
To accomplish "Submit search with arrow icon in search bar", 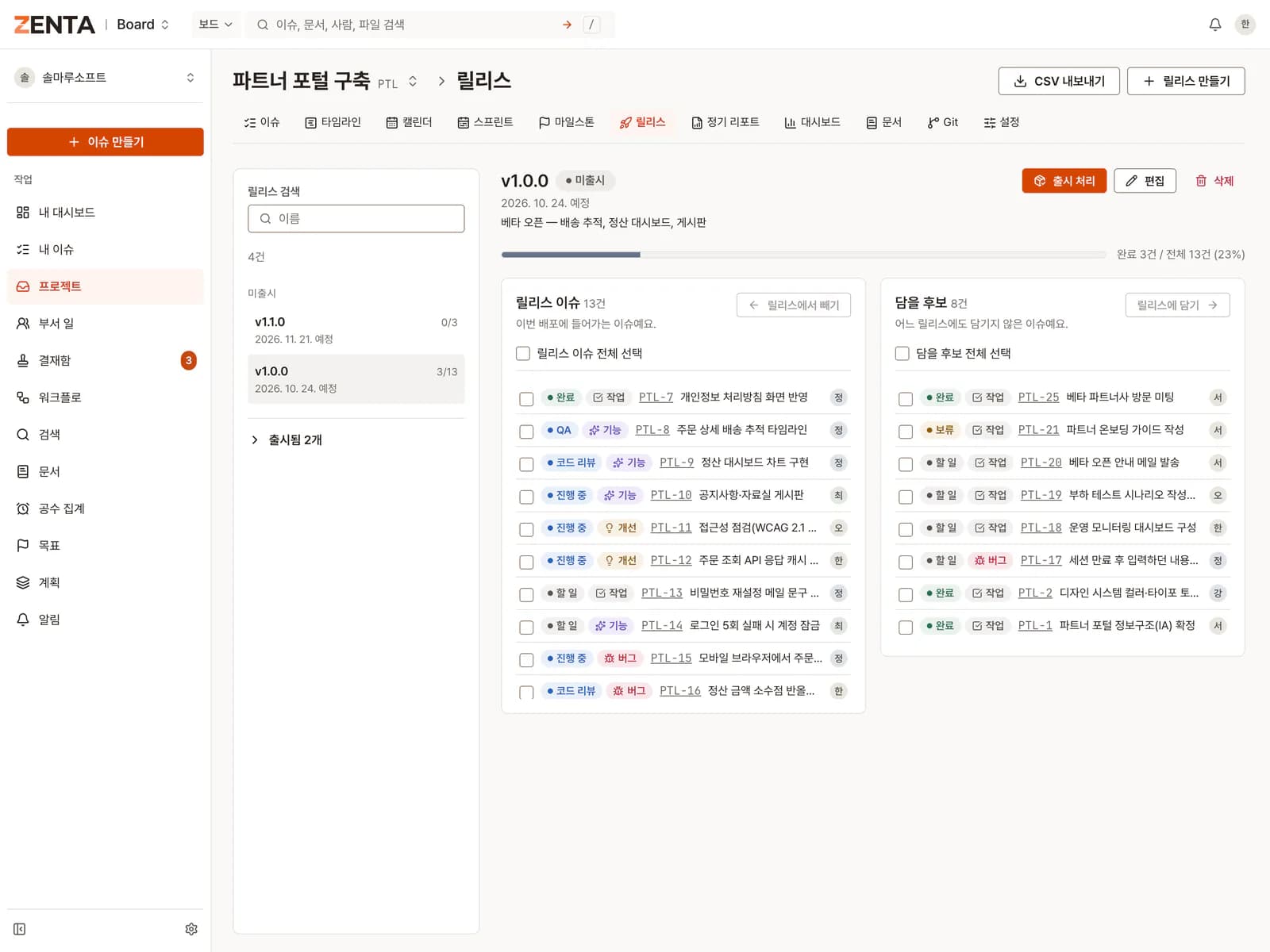I will [x=567, y=25].
